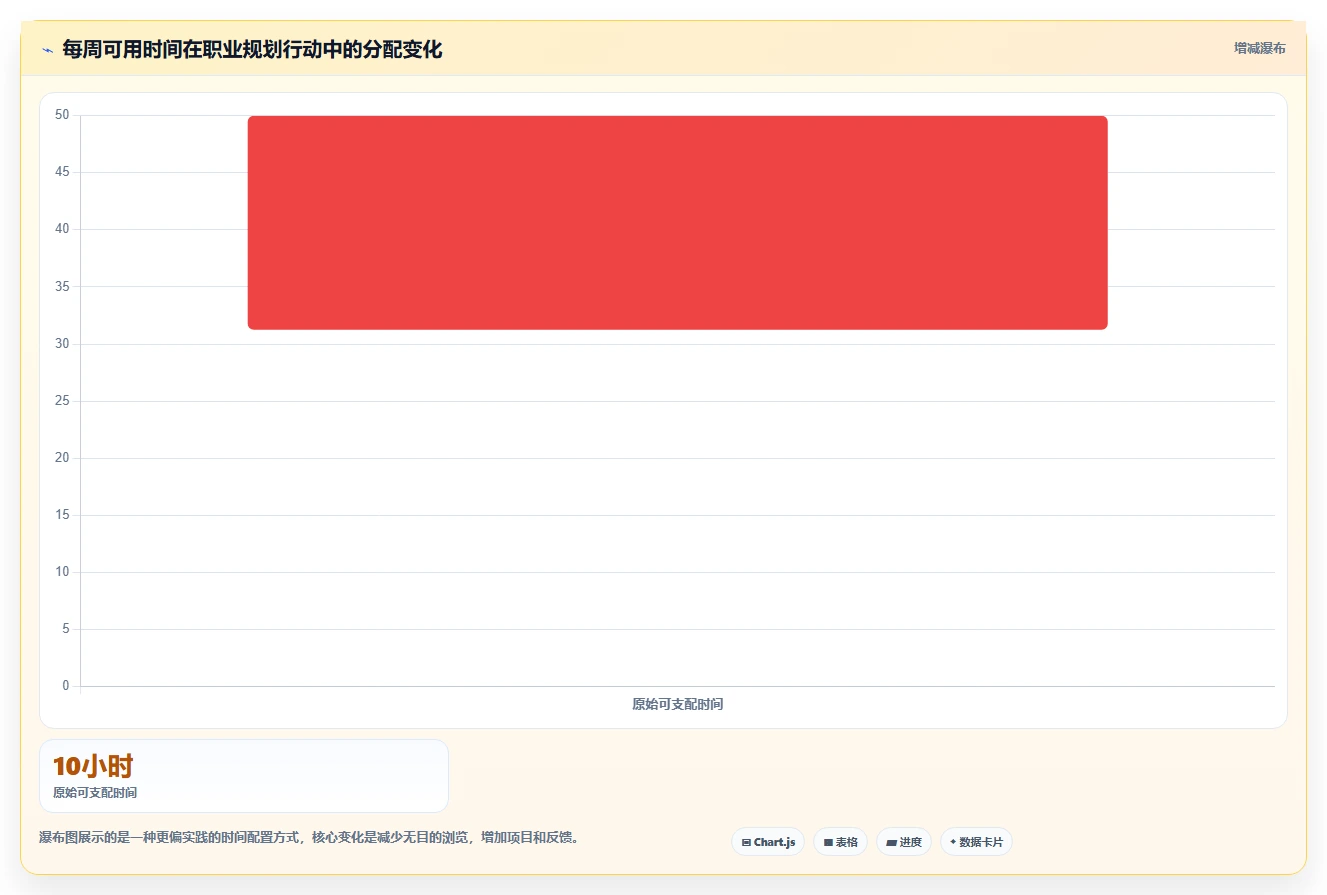Click the 进度 tag
The width and height of the screenshot is (1327, 895).
click(x=904, y=842)
